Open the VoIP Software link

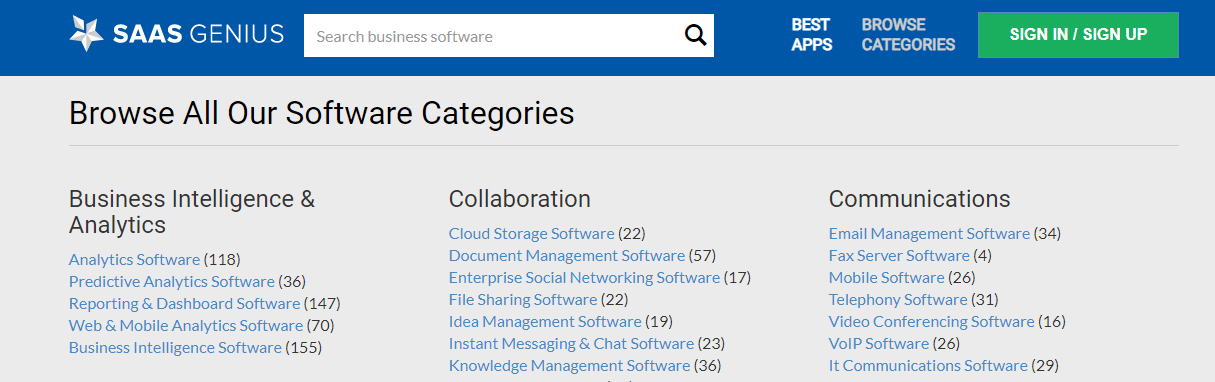pyautogui.click(x=879, y=343)
